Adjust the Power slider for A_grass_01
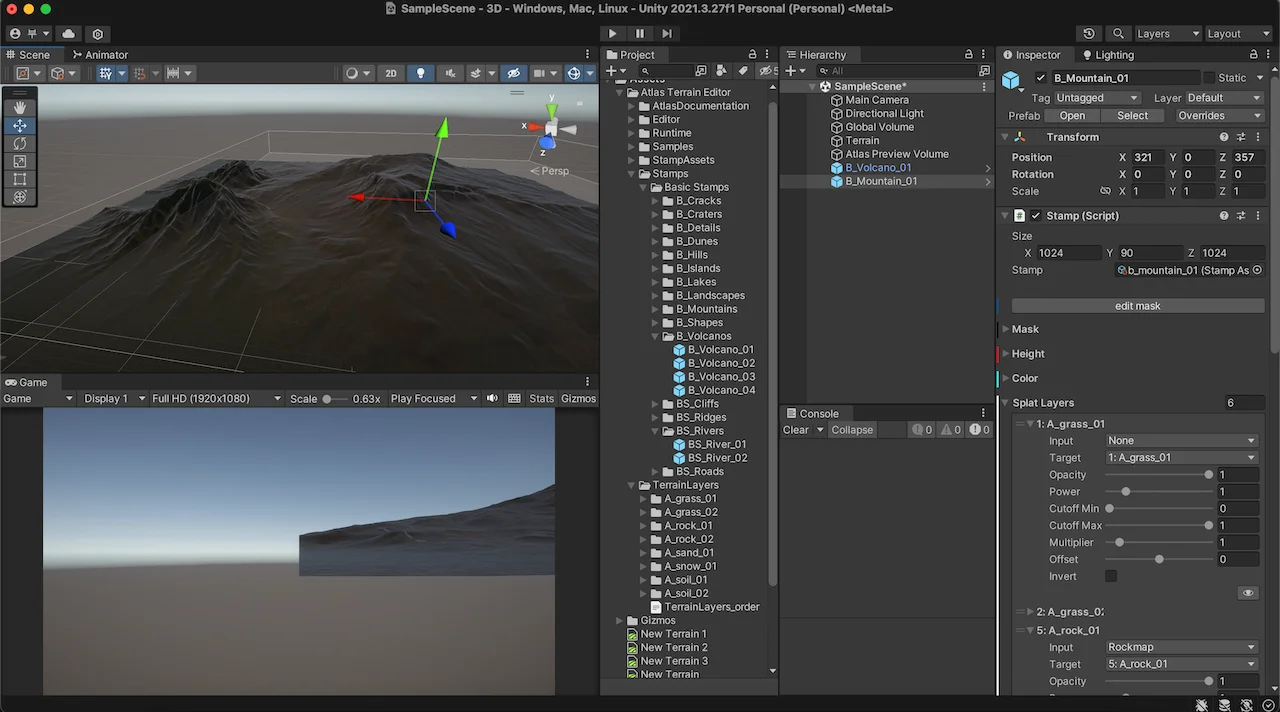Screen dimensions: 1280x712 (x=1158, y=492)
